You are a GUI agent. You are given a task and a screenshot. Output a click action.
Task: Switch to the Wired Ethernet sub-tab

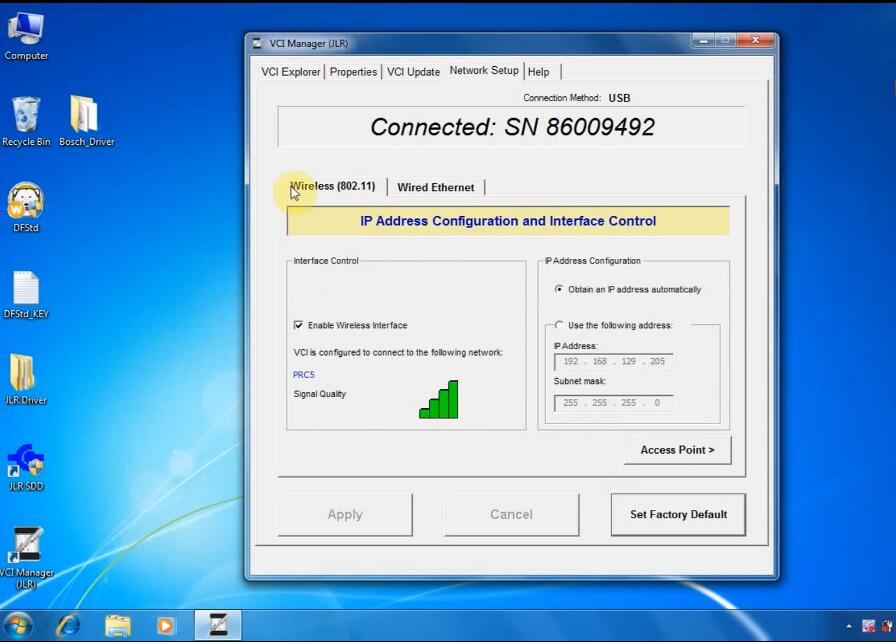coord(435,187)
